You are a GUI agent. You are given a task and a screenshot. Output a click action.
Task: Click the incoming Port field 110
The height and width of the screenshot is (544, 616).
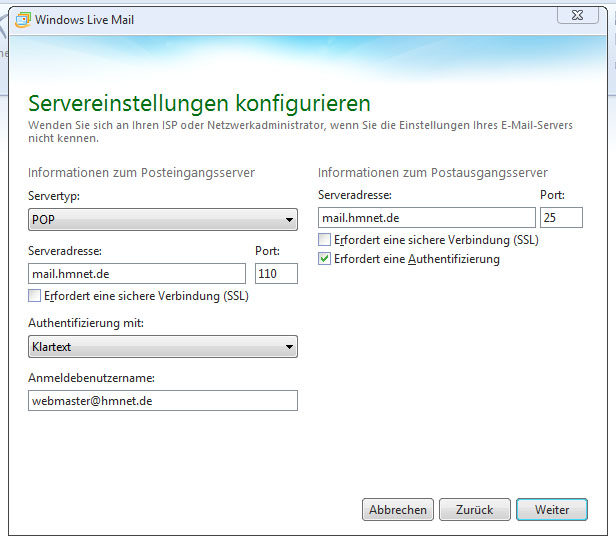tap(276, 273)
